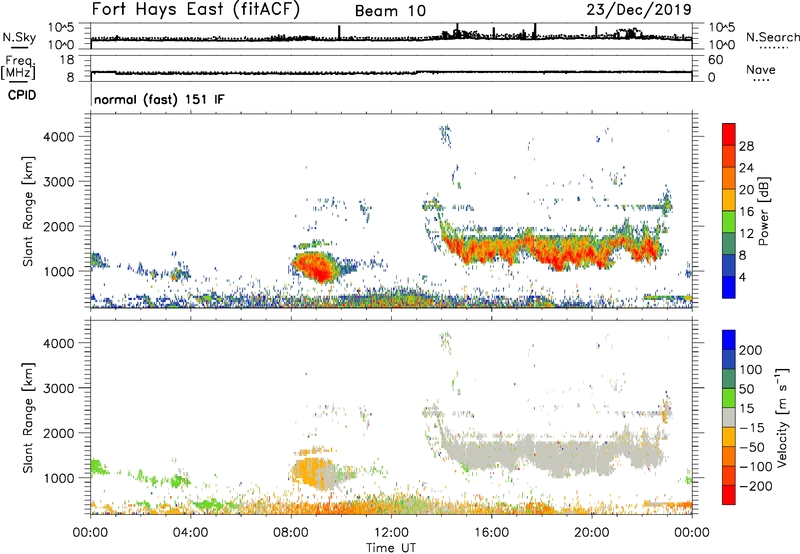Click the 'Nave' legend label
This screenshot has height=554, width=800.
coord(761,70)
